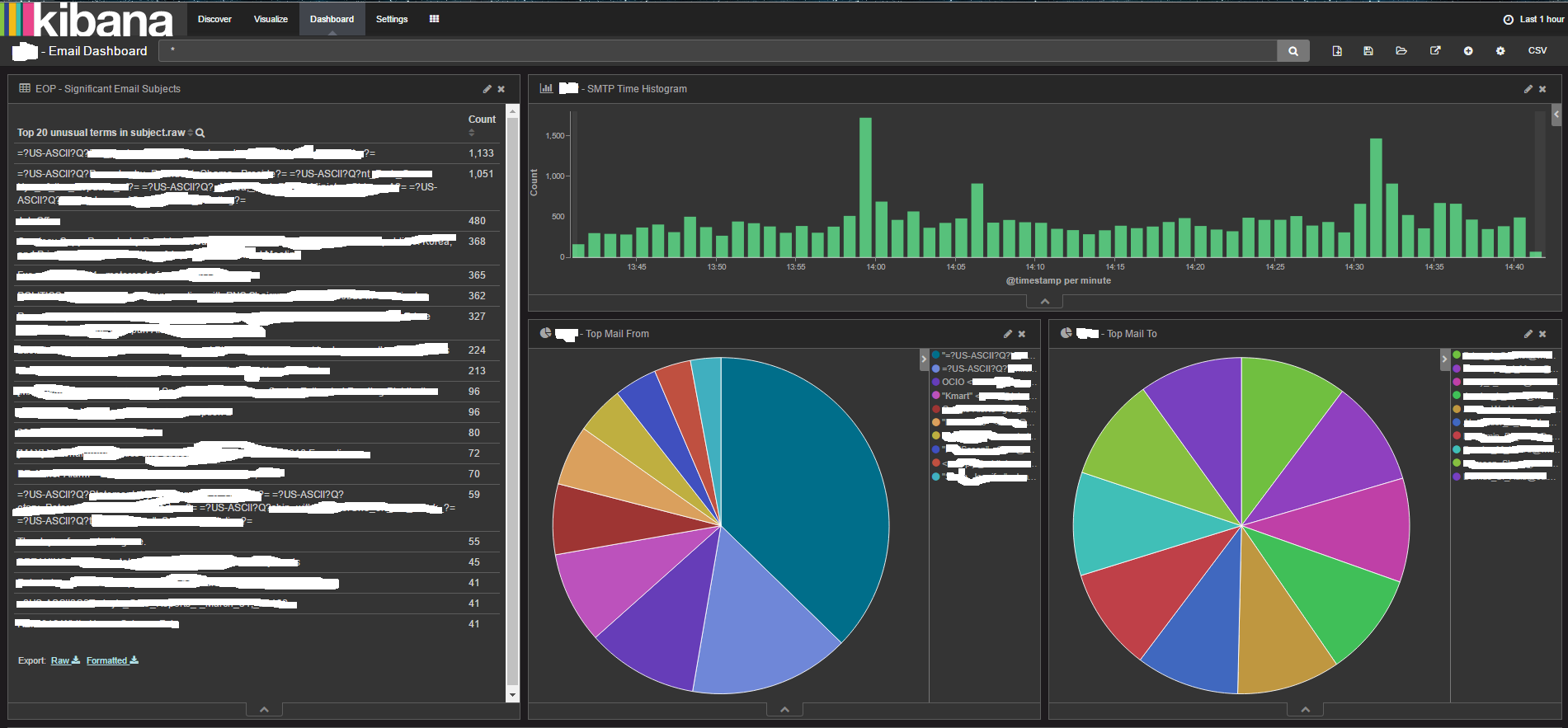Click the Kmart legend color dot

[936, 396]
